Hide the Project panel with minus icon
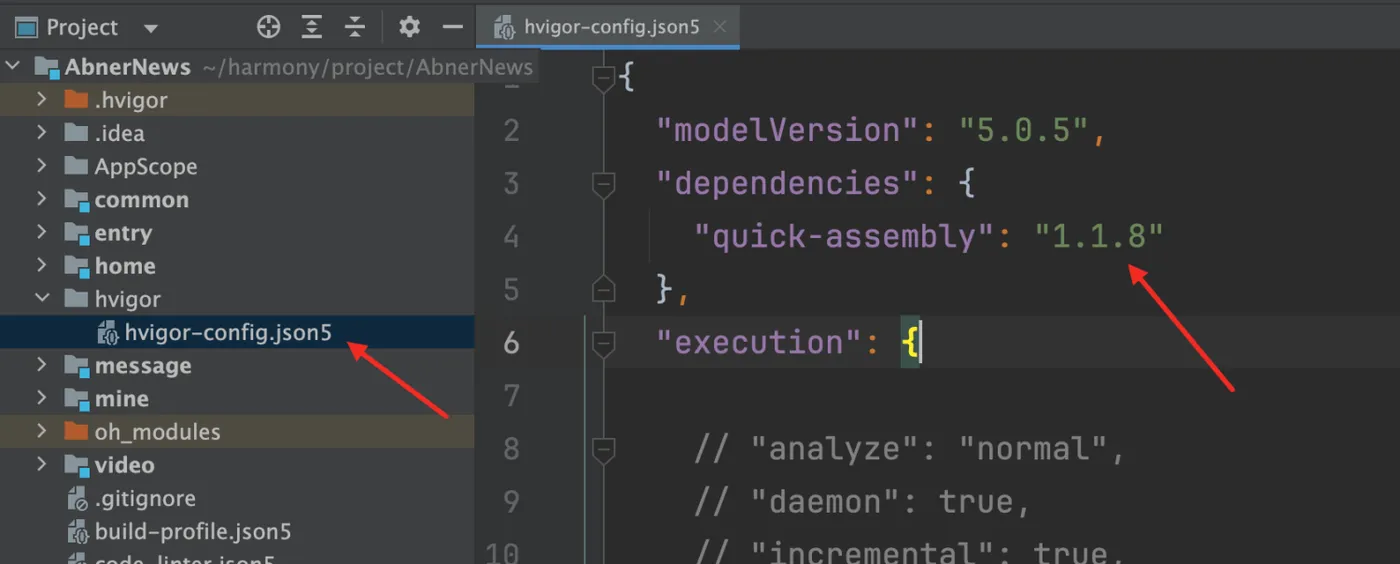Viewport: 1400px width, 564px height. click(x=453, y=27)
